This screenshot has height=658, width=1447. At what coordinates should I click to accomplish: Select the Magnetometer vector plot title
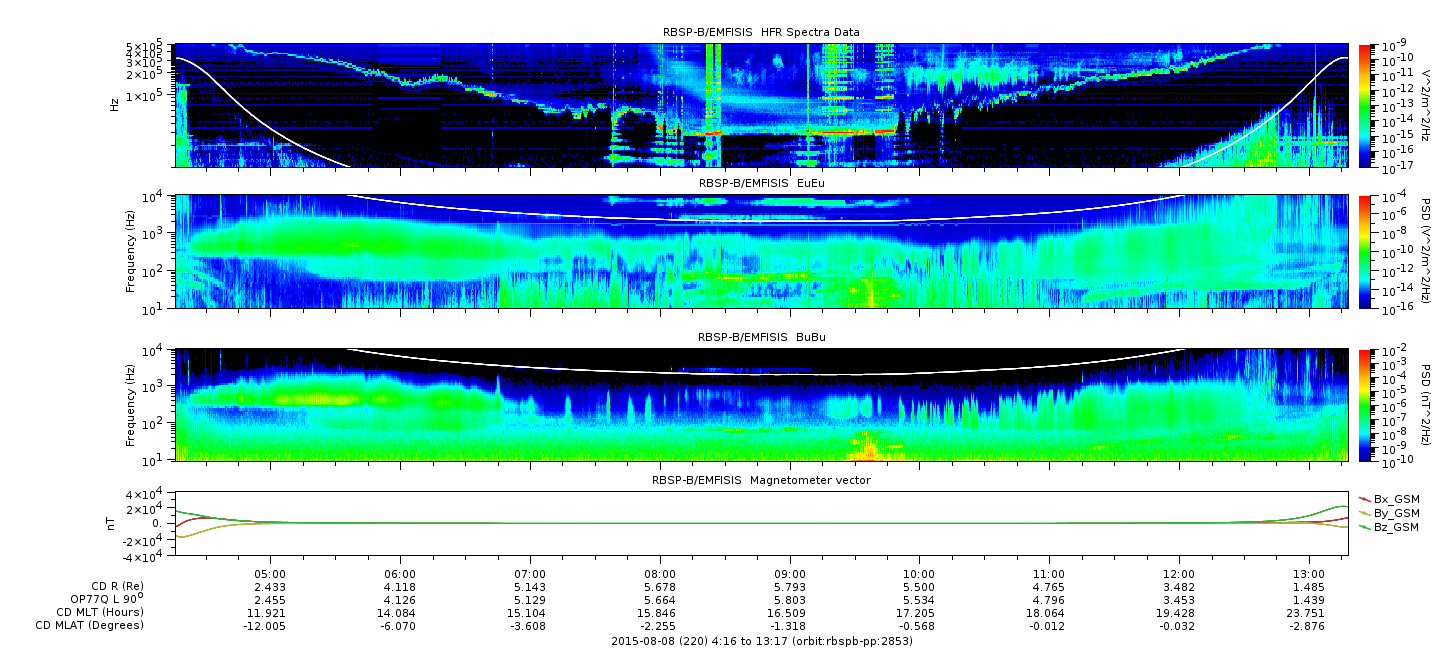click(x=761, y=481)
